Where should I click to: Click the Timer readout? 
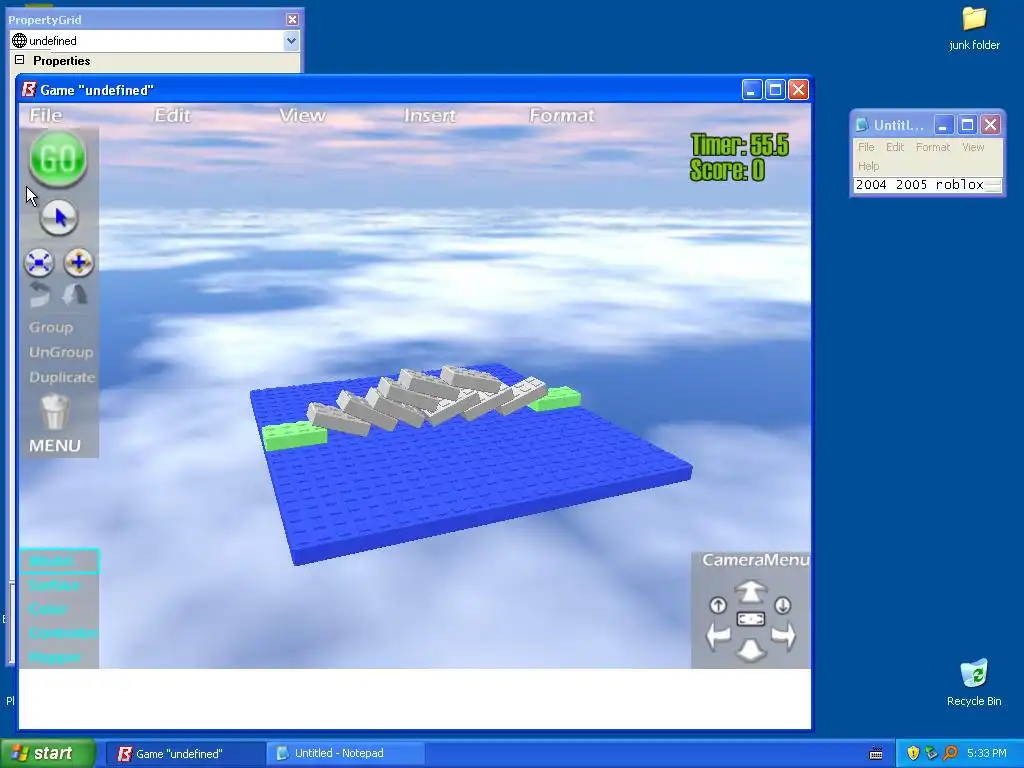739,145
